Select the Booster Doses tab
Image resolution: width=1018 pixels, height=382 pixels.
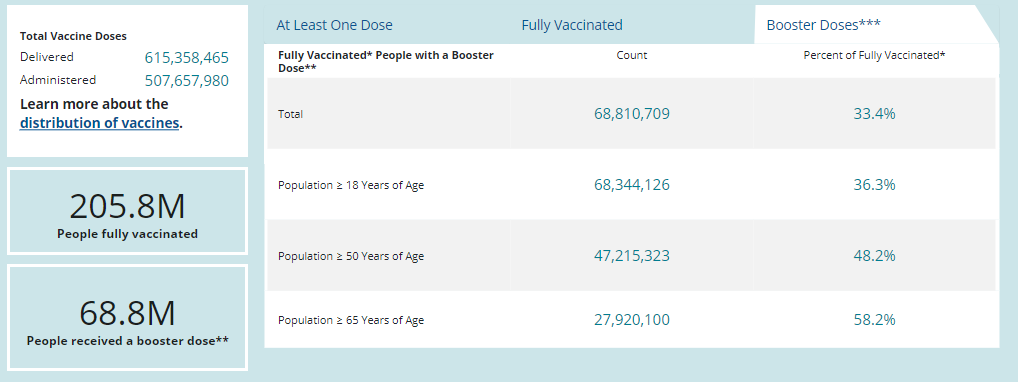pos(823,25)
